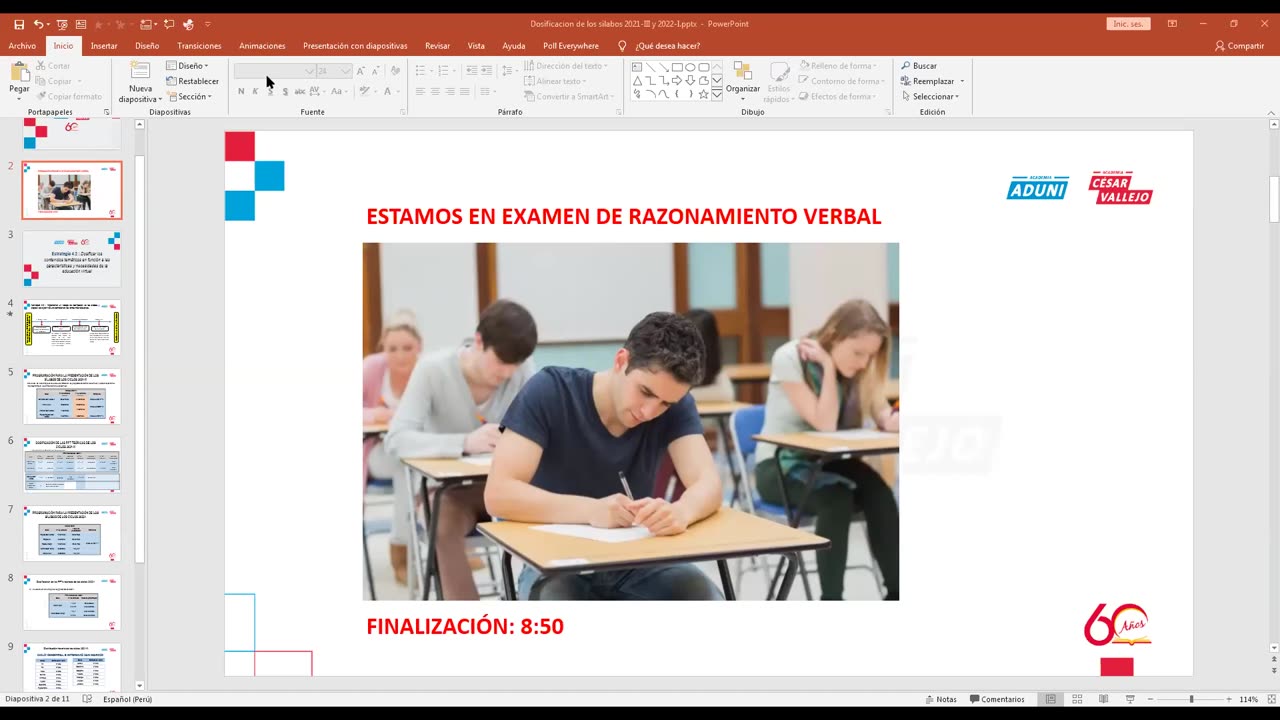Expand the Sección dropdown
1280x720 pixels.
tap(189, 96)
